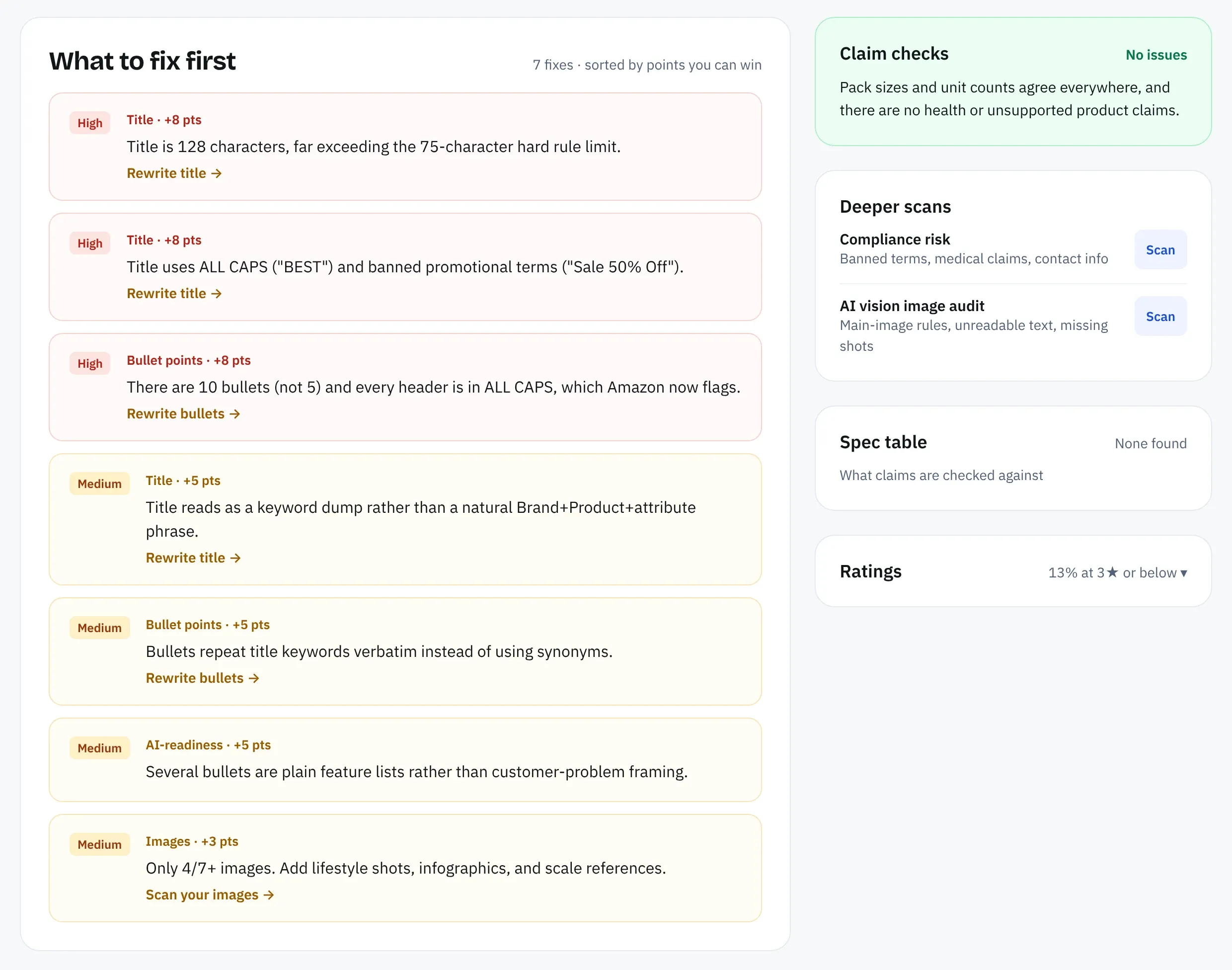The image size is (1232, 970).
Task: Select Medium badge on keyword dump fix
Action: coord(99,484)
